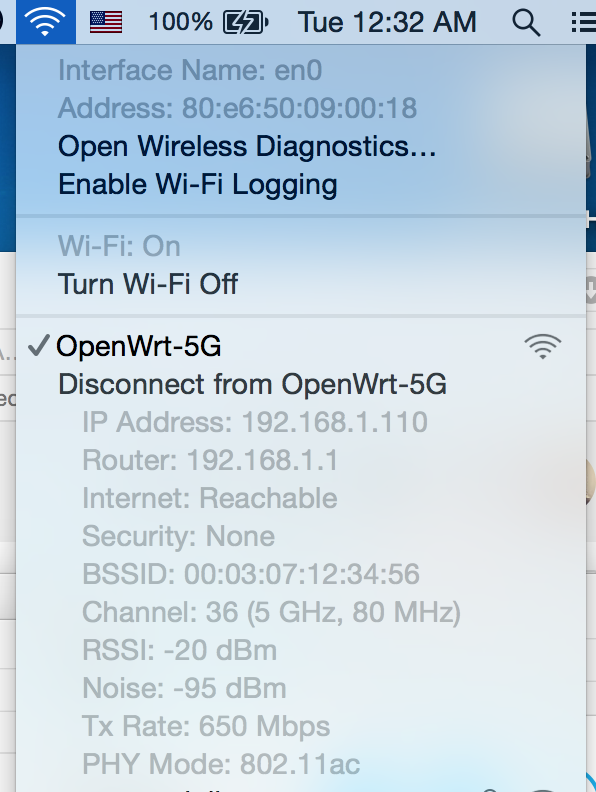Click the charging battery icon
Screen dimensions: 596x792
pyautogui.click(x=245, y=22)
